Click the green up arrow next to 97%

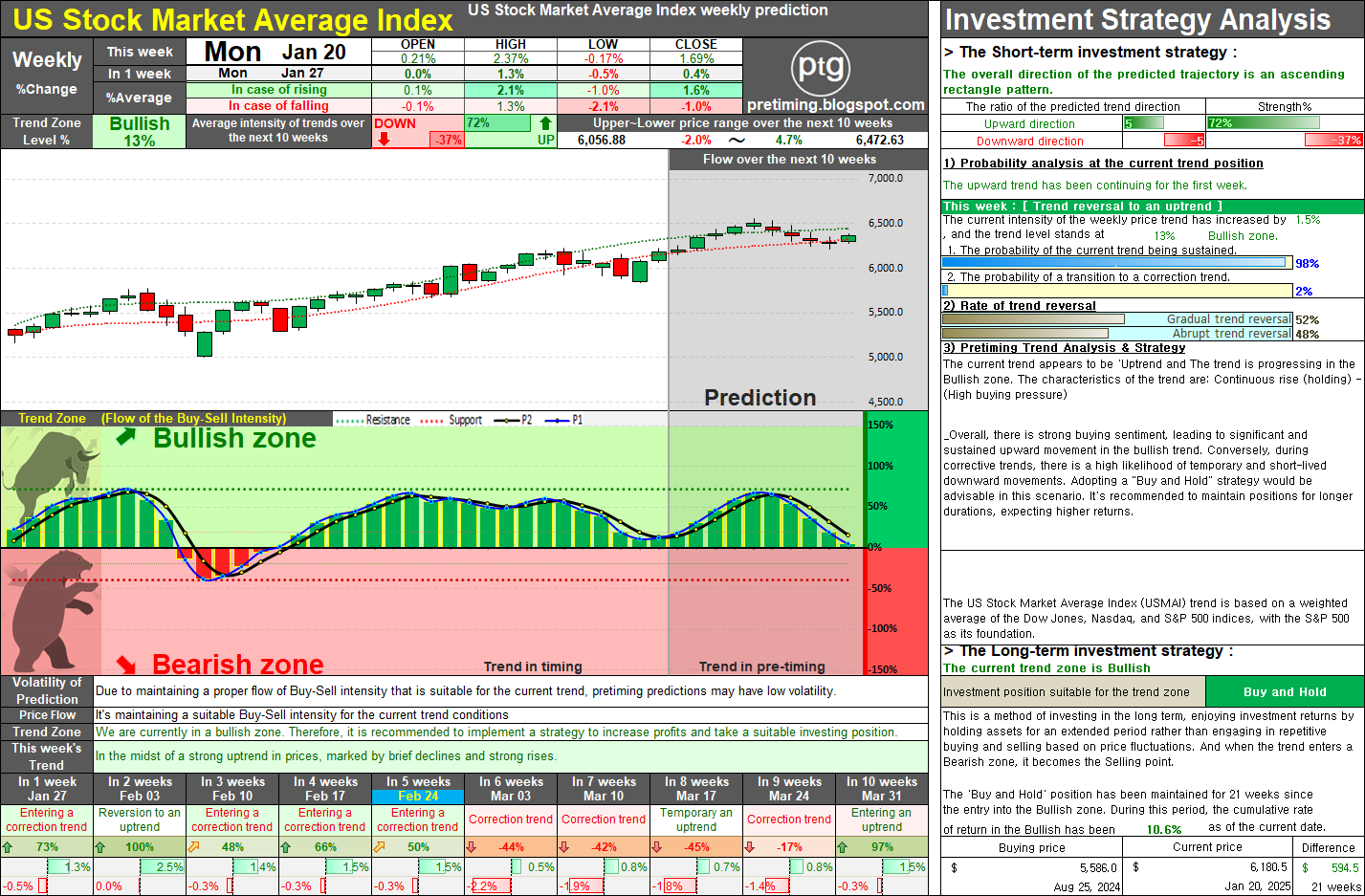[842, 847]
